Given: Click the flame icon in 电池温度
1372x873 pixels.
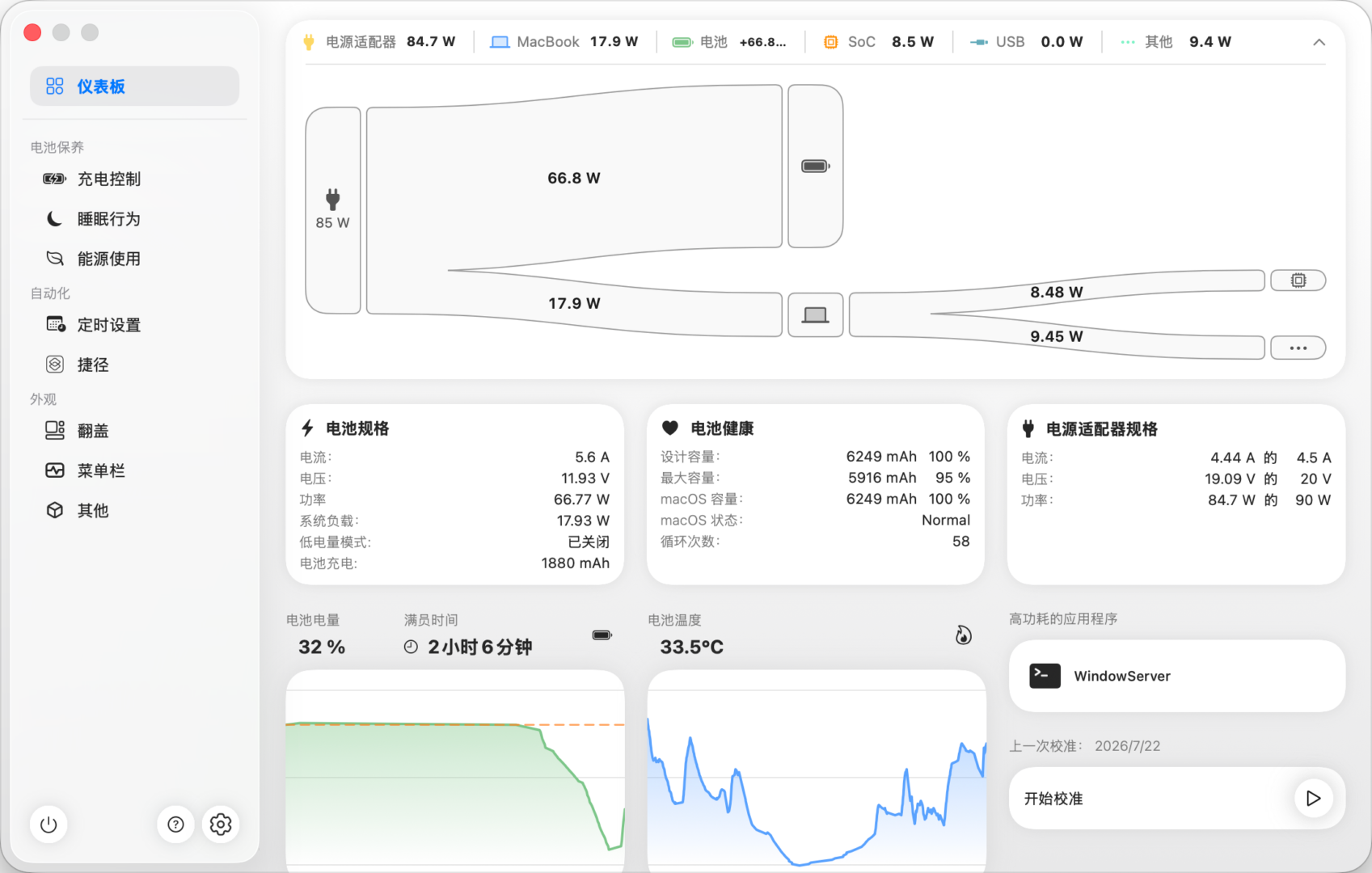Looking at the screenshot, I should pos(963,635).
